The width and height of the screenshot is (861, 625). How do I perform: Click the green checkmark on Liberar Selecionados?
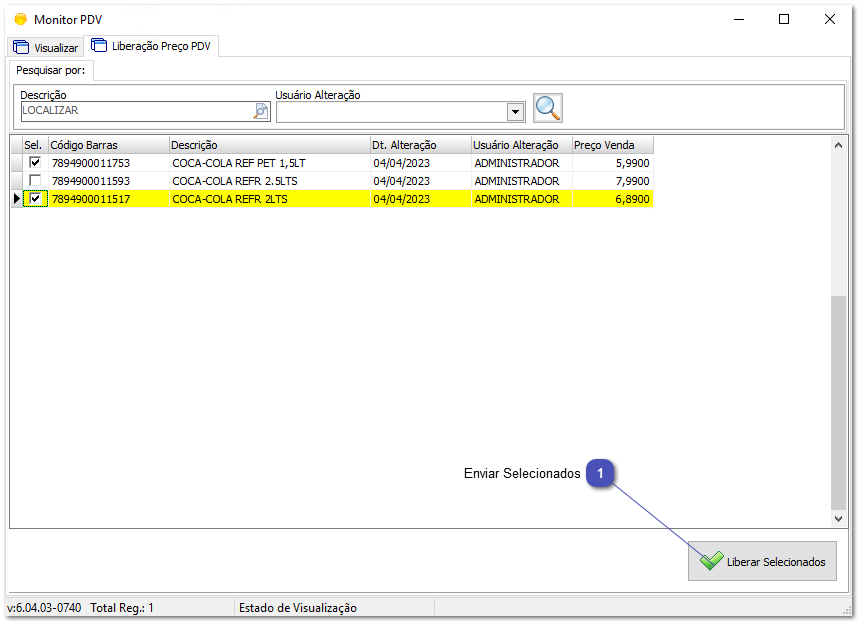coord(711,562)
